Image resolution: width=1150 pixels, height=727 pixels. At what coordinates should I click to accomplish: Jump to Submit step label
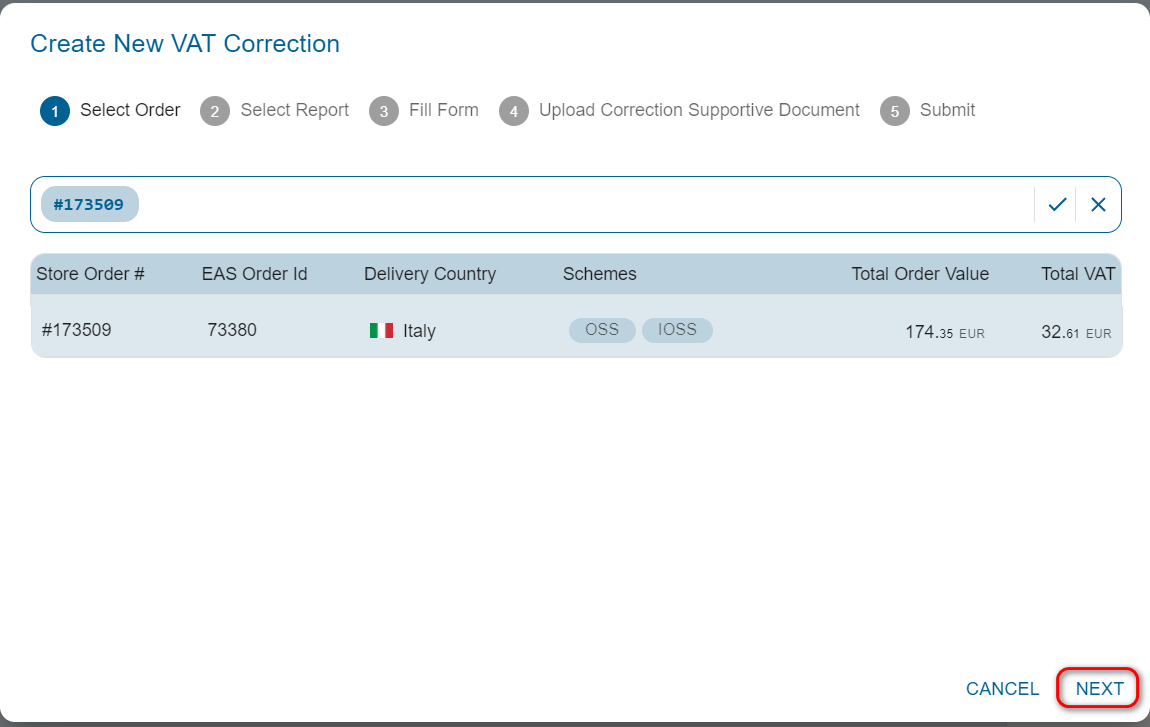click(x=947, y=110)
